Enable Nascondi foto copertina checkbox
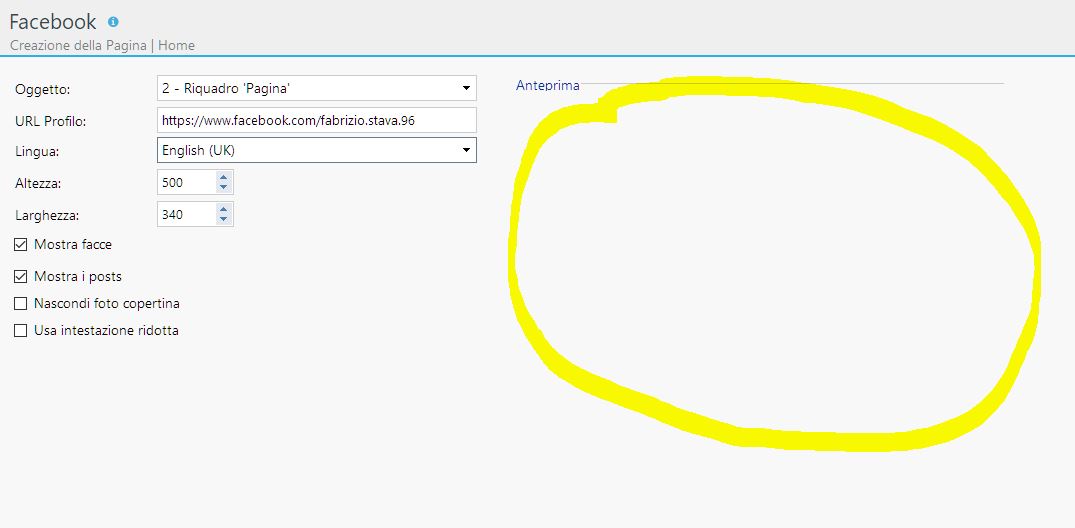 pyautogui.click(x=21, y=304)
